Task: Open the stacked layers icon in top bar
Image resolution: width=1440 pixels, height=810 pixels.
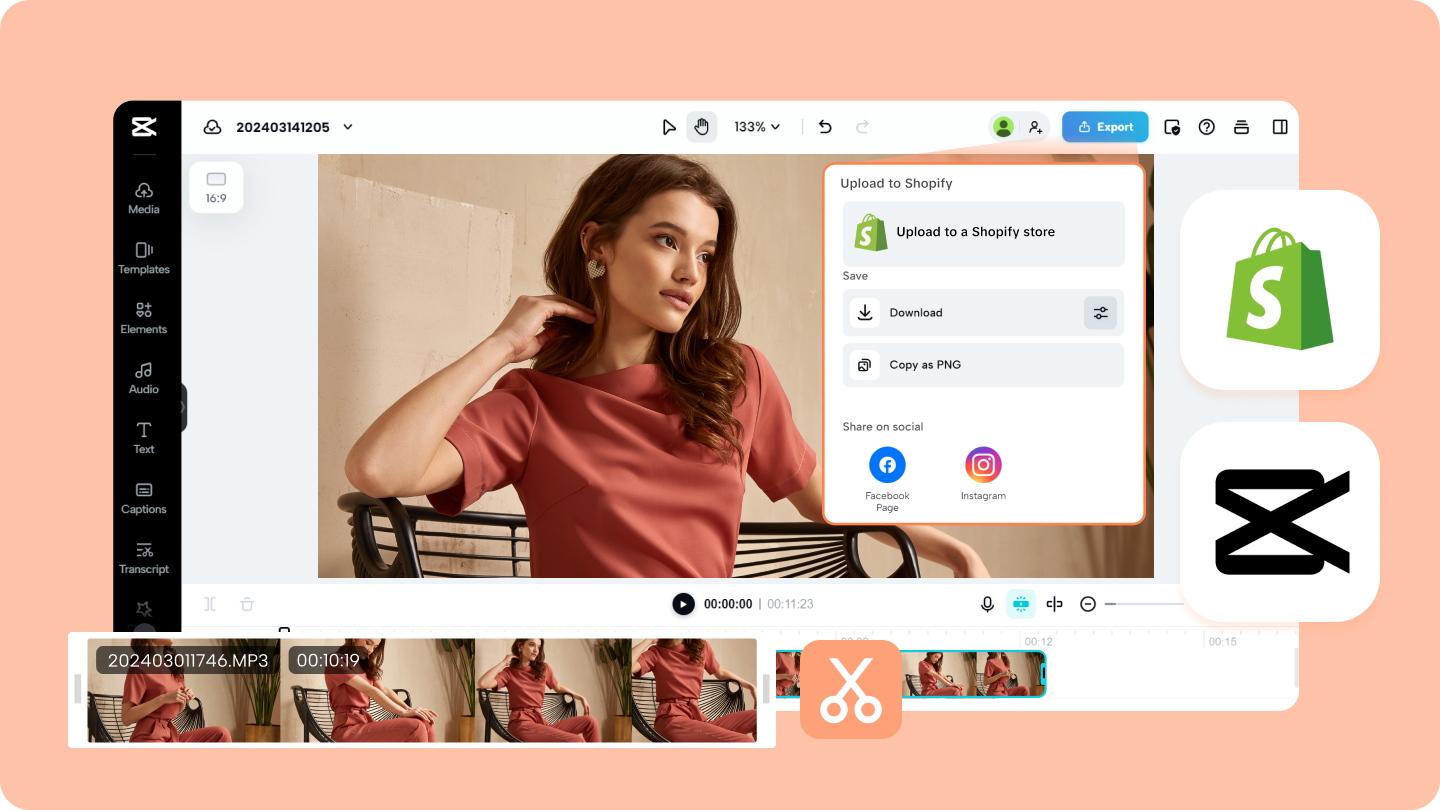Action: [1241, 127]
